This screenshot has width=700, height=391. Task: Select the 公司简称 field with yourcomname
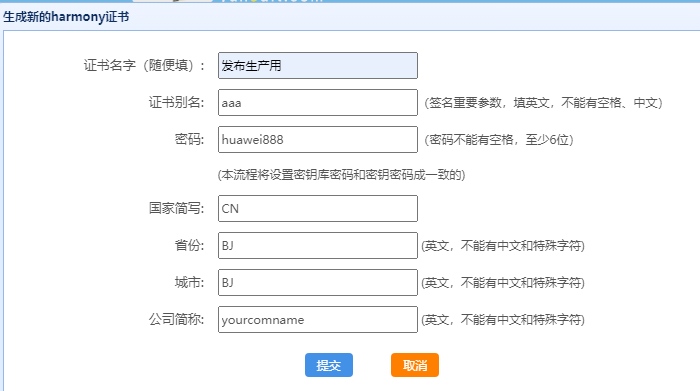(318, 320)
